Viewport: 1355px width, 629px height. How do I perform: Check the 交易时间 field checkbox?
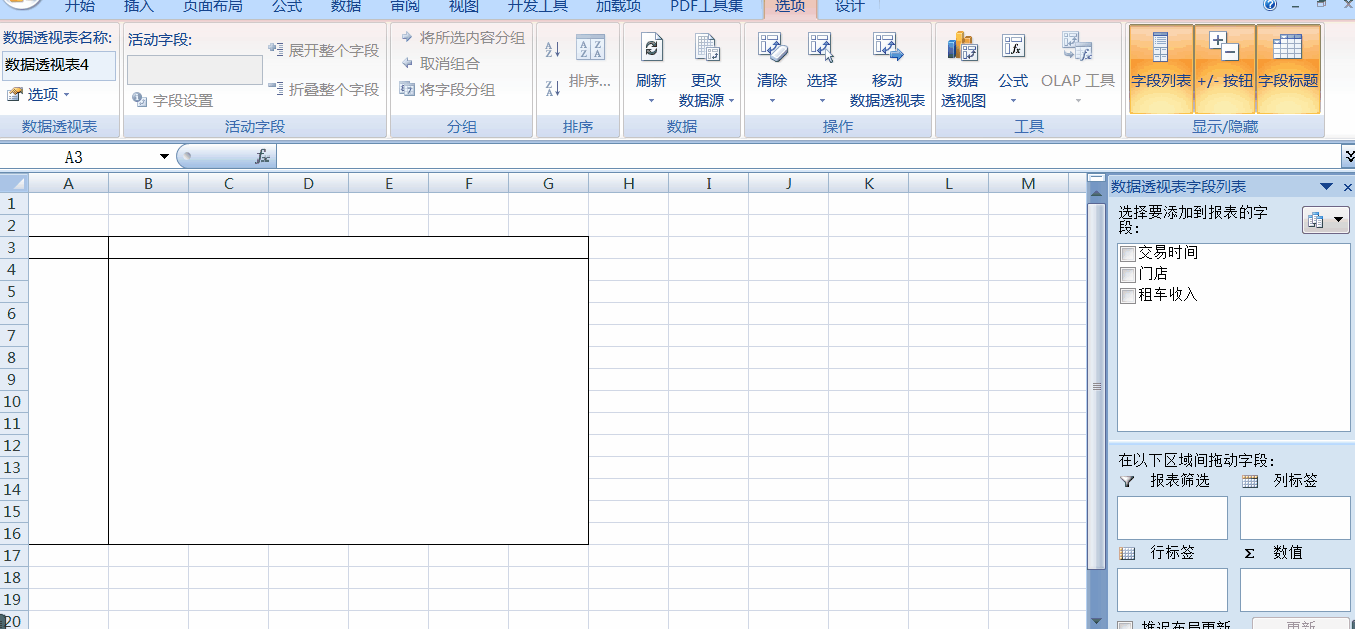pos(1127,253)
